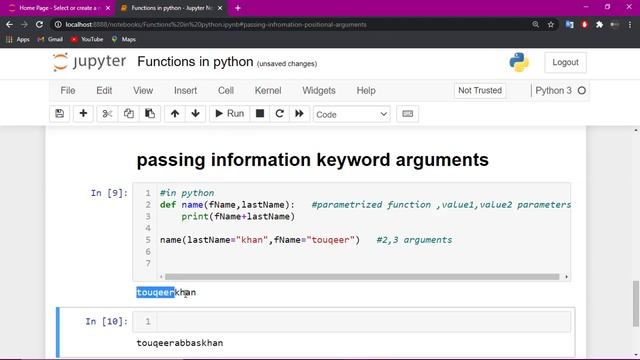Click the touqeerabbaskhan output text
Screen dimensions: 640x360
pos(180,343)
